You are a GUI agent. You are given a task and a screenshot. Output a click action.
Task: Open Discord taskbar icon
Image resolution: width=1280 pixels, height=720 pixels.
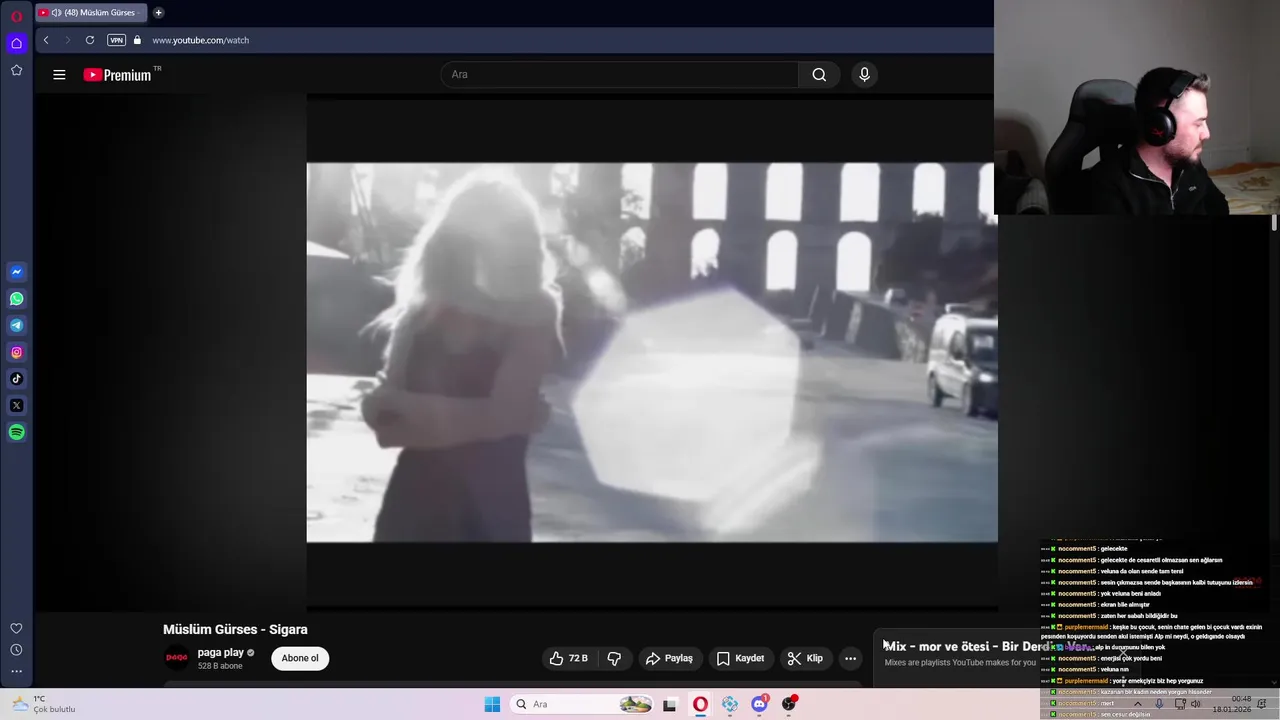click(x=759, y=704)
